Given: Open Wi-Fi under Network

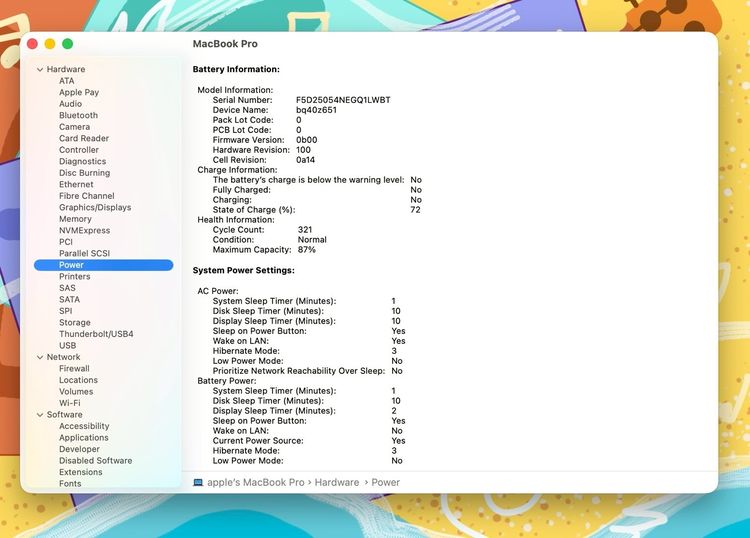Looking at the screenshot, I should click(70, 403).
